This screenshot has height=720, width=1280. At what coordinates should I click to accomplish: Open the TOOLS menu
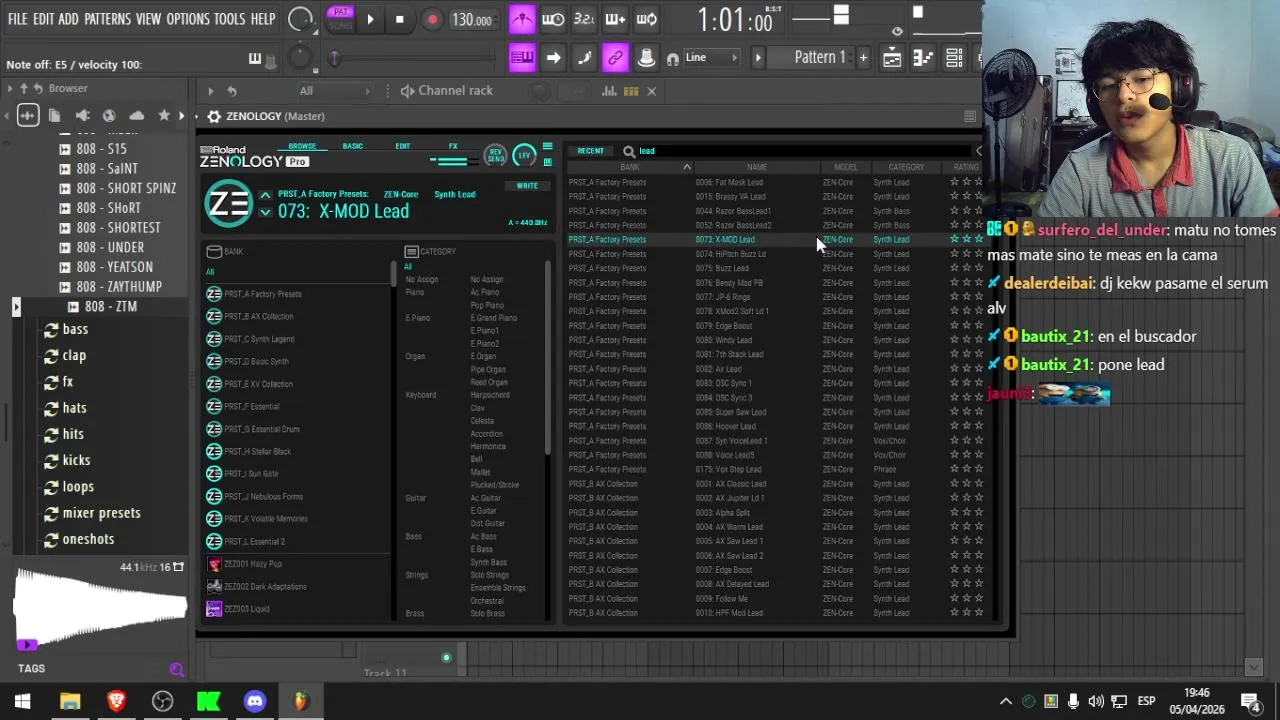(229, 19)
